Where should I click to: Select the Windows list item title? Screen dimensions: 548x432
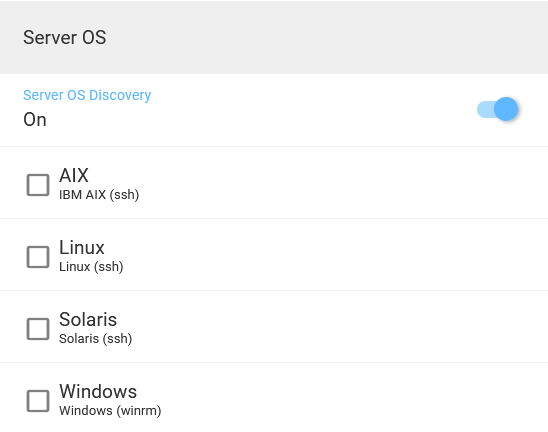click(x=98, y=391)
